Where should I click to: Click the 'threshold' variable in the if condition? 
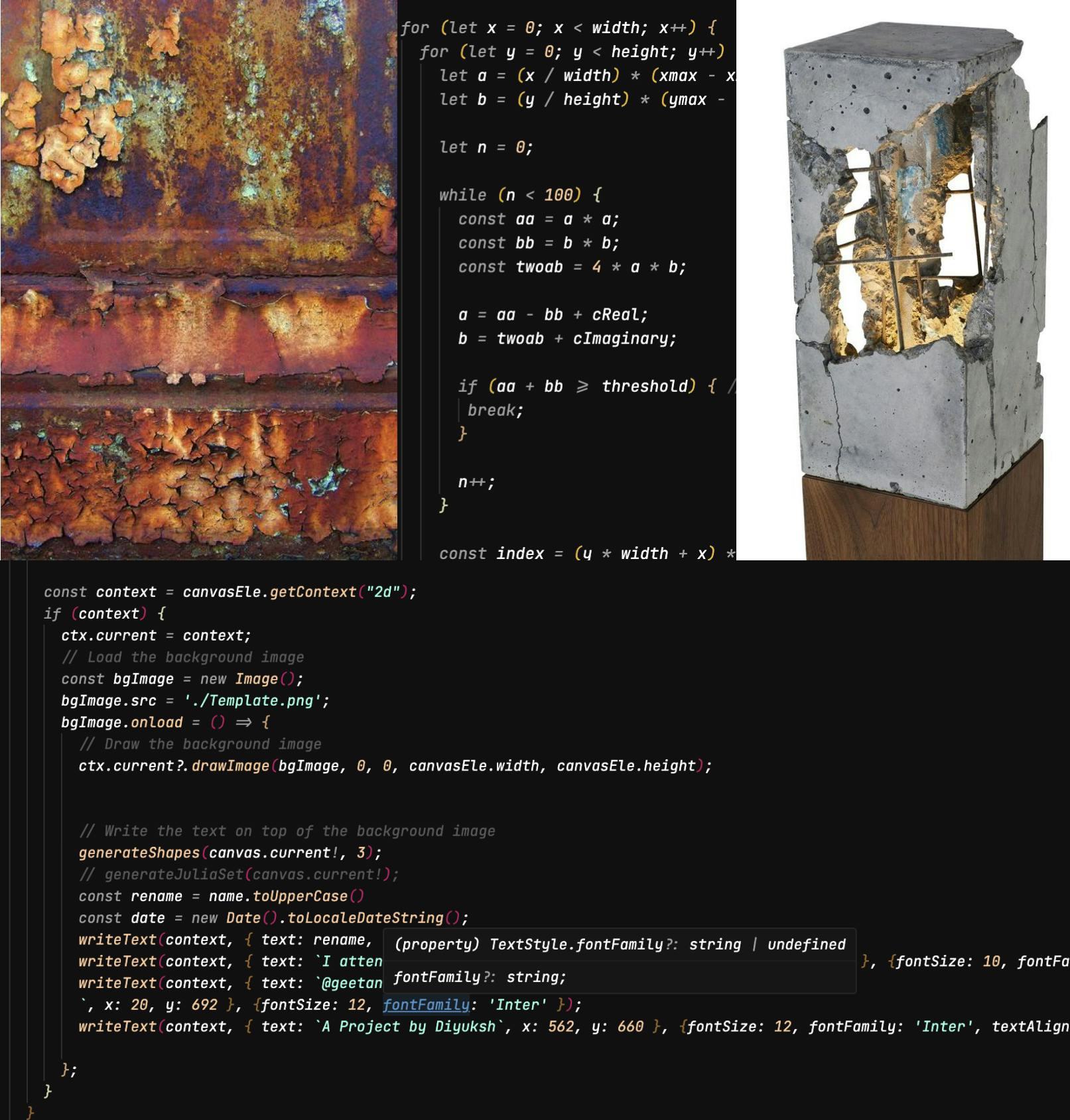click(644, 387)
